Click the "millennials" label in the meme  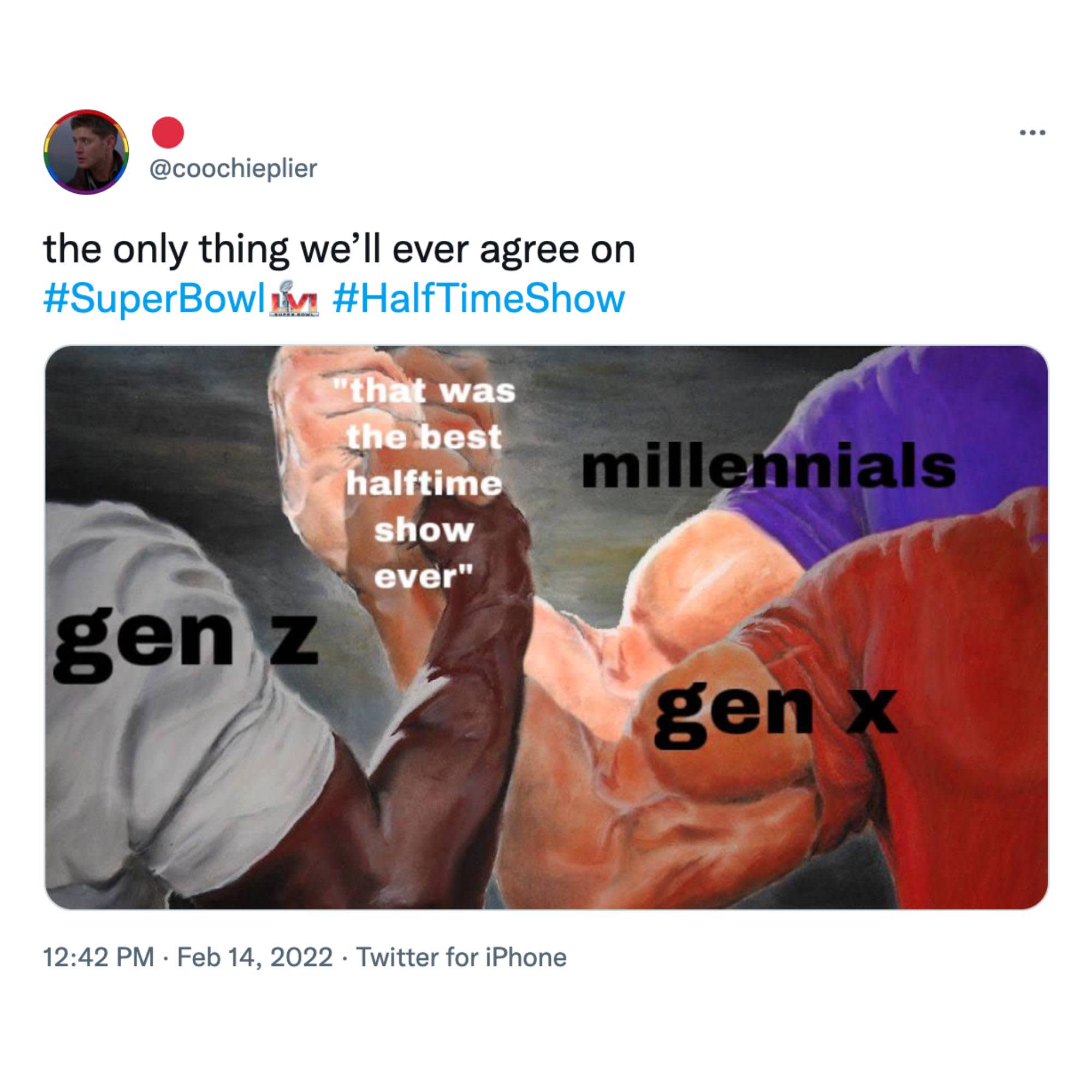[769, 465]
